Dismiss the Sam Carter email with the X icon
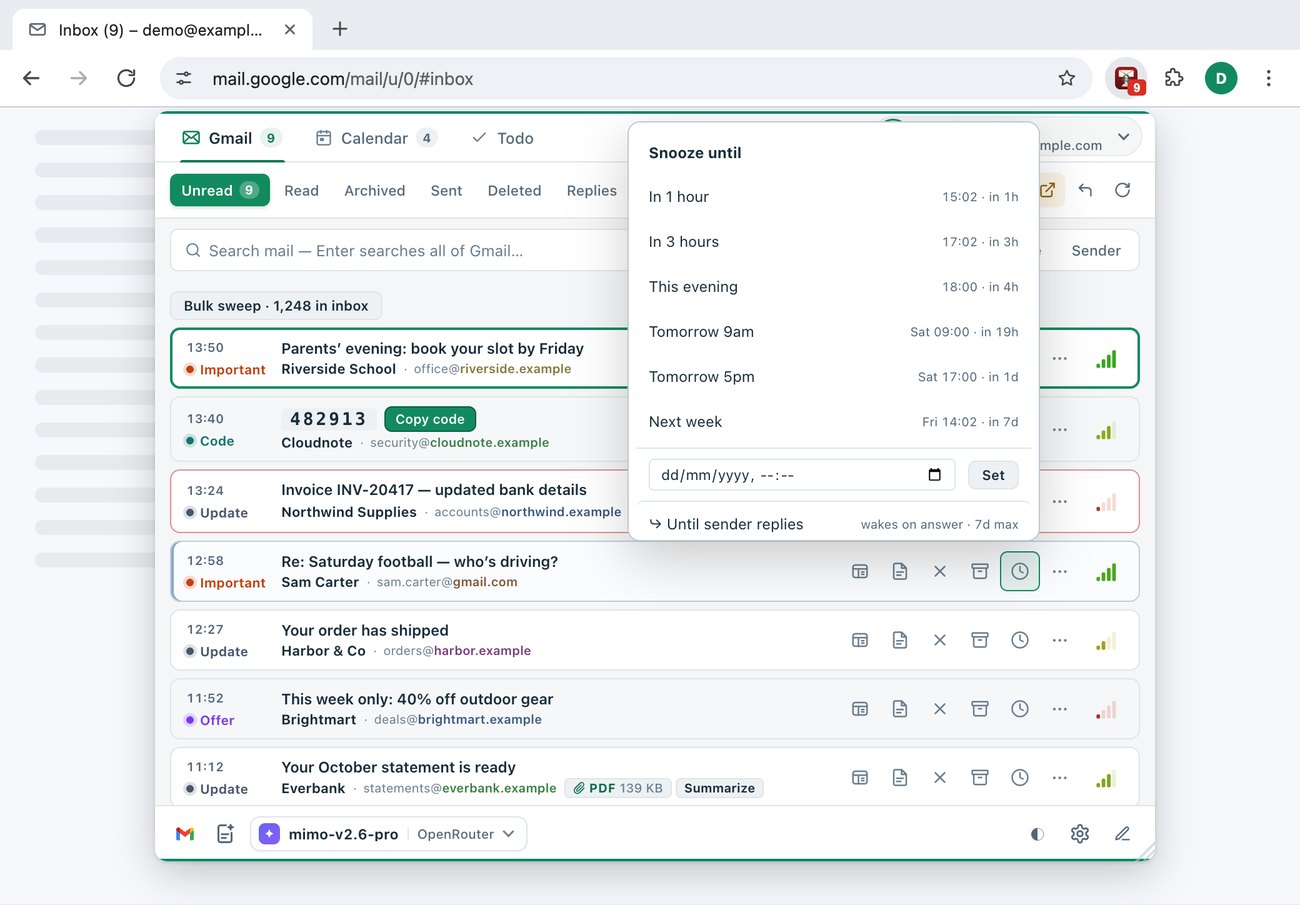 point(940,571)
